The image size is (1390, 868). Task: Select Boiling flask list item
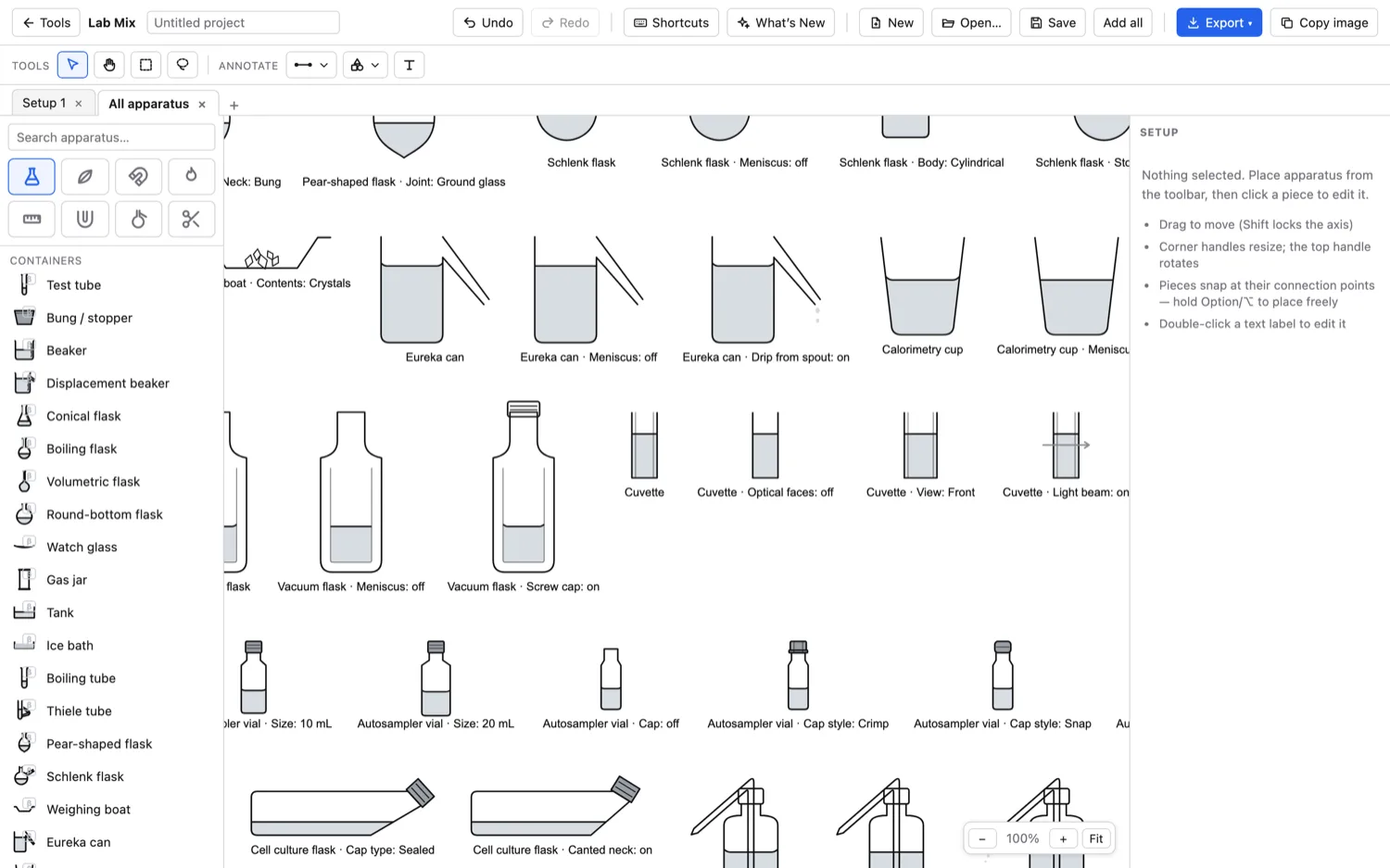pyautogui.click(x=111, y=448)
